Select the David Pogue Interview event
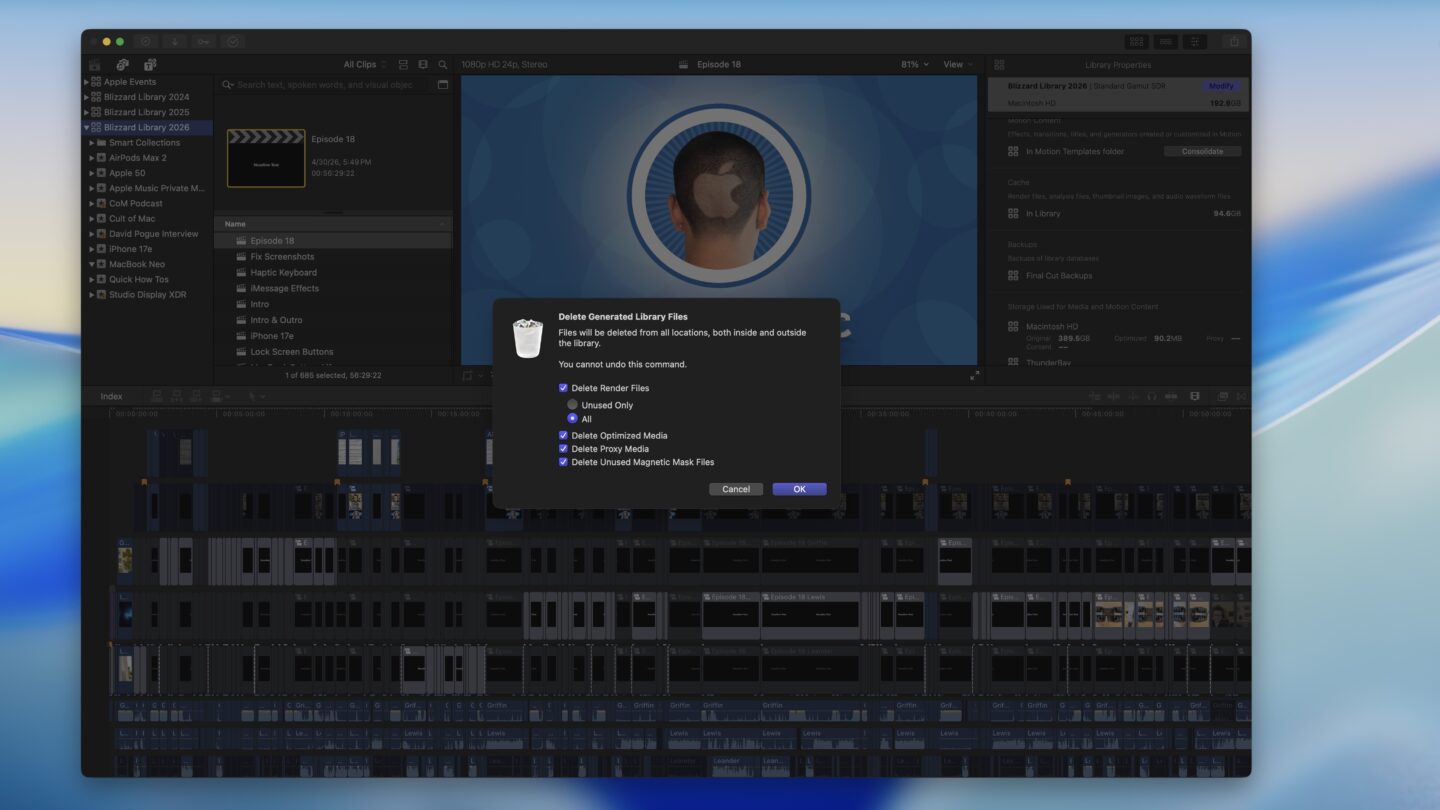Viewport: 1440px width, 810px height. (153, 234)
